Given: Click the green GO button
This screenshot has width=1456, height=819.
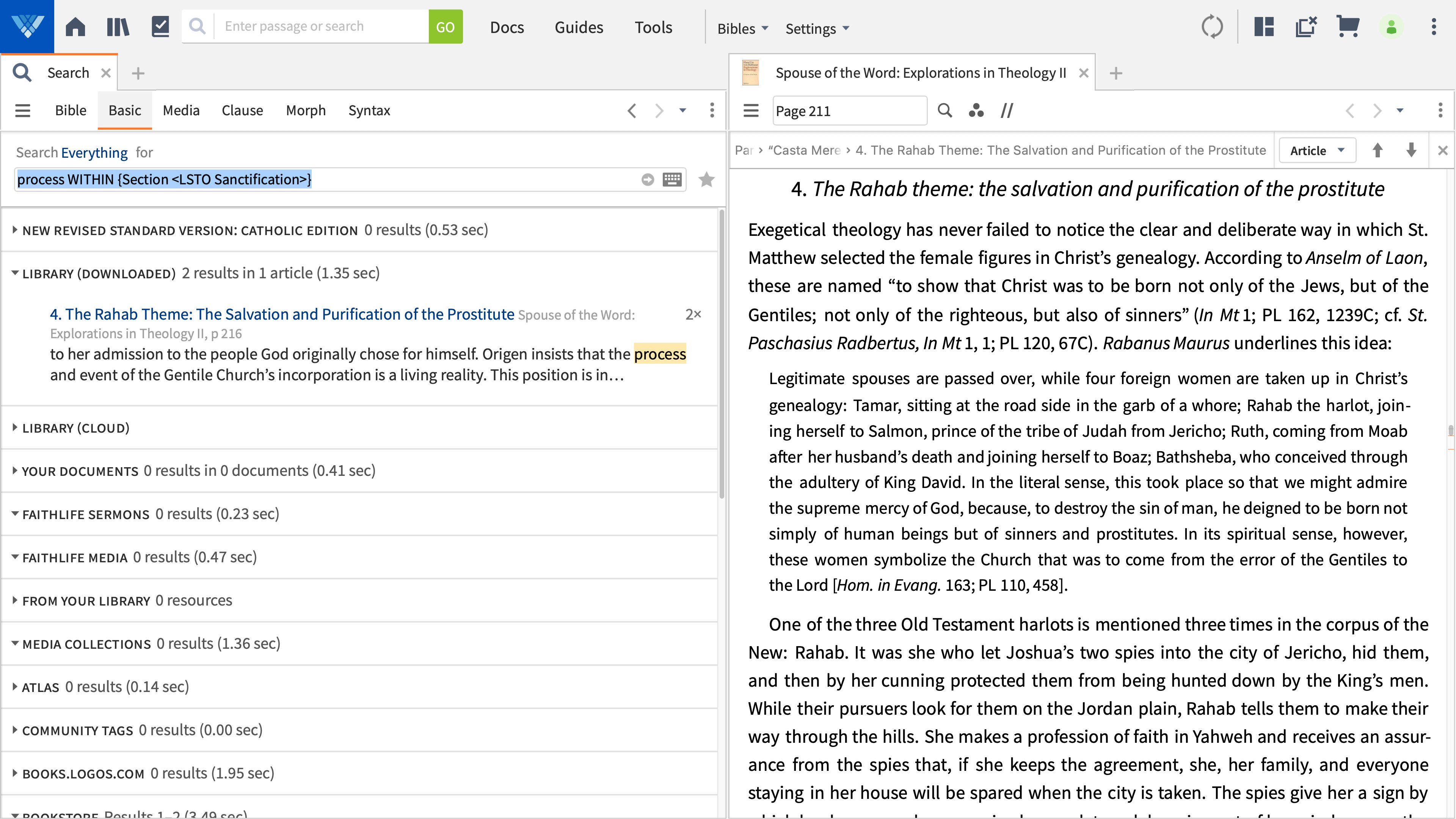Looking at the screenshot, I should pyautogui.click(x=446, y=27).
